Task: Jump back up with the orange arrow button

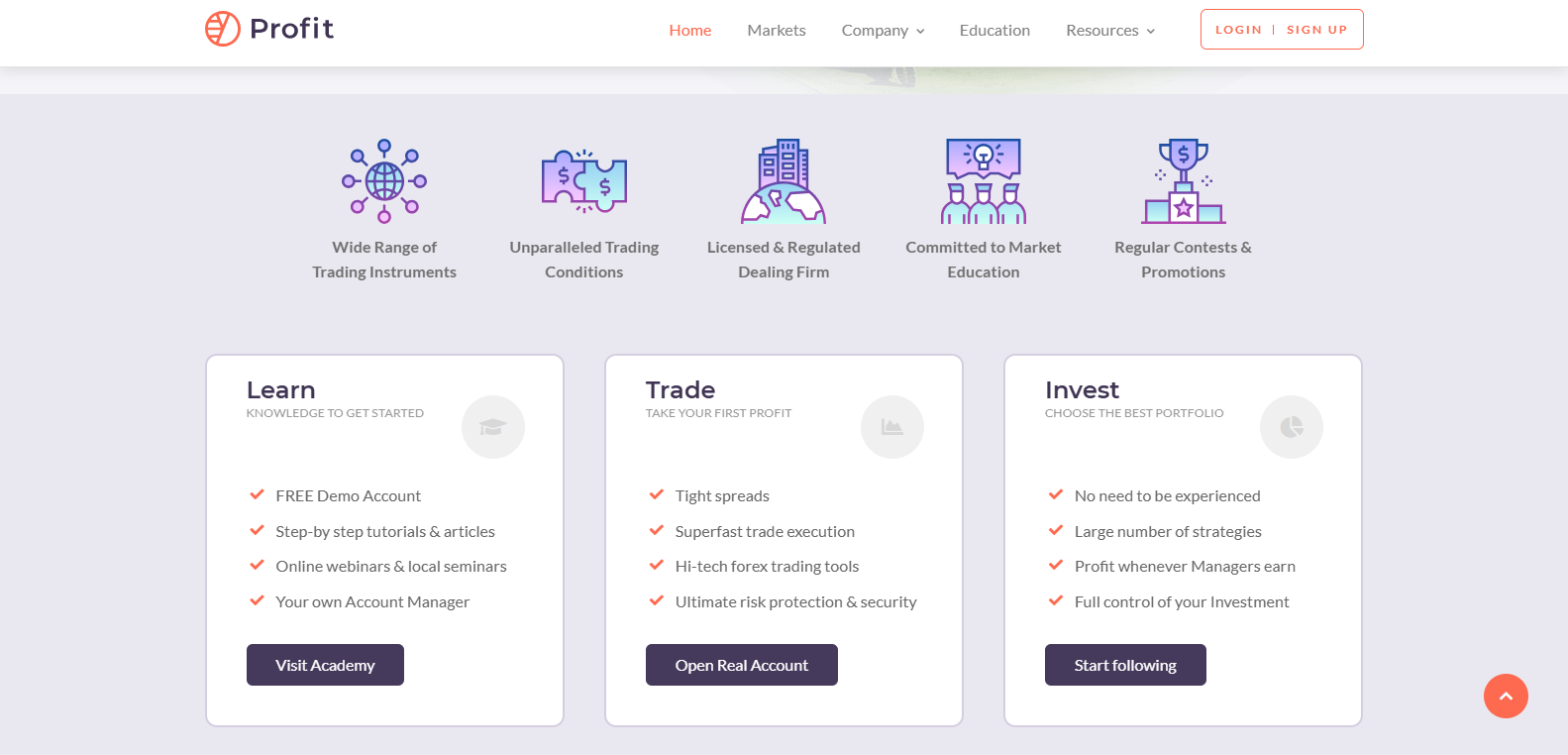Action: tap(1506, 696)
